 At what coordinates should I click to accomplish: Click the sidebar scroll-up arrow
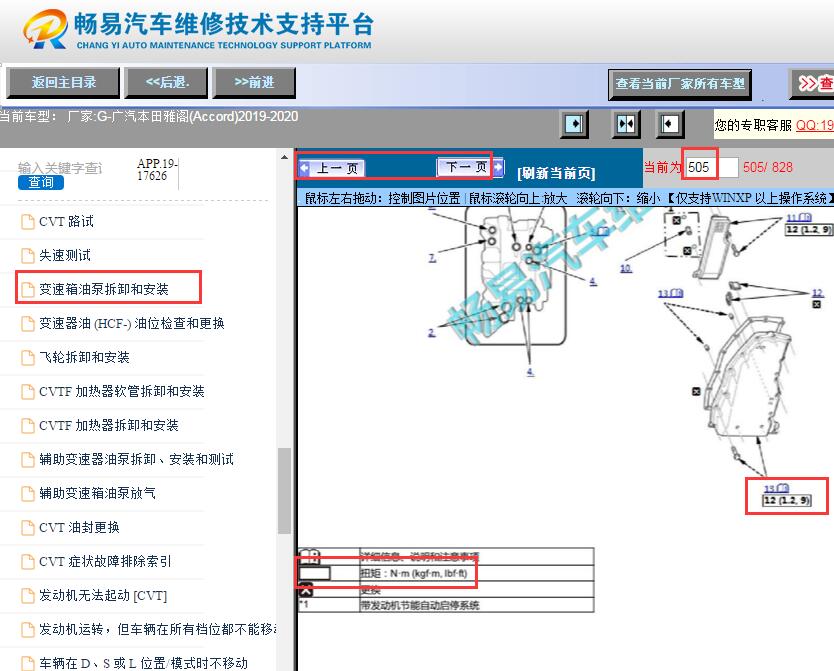(285, 157)
